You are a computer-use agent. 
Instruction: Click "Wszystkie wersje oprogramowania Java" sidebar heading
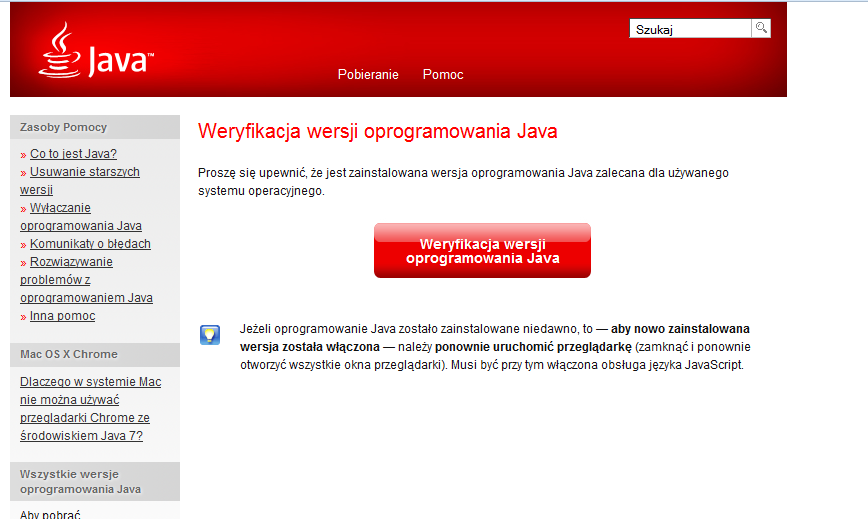[80, 481]
